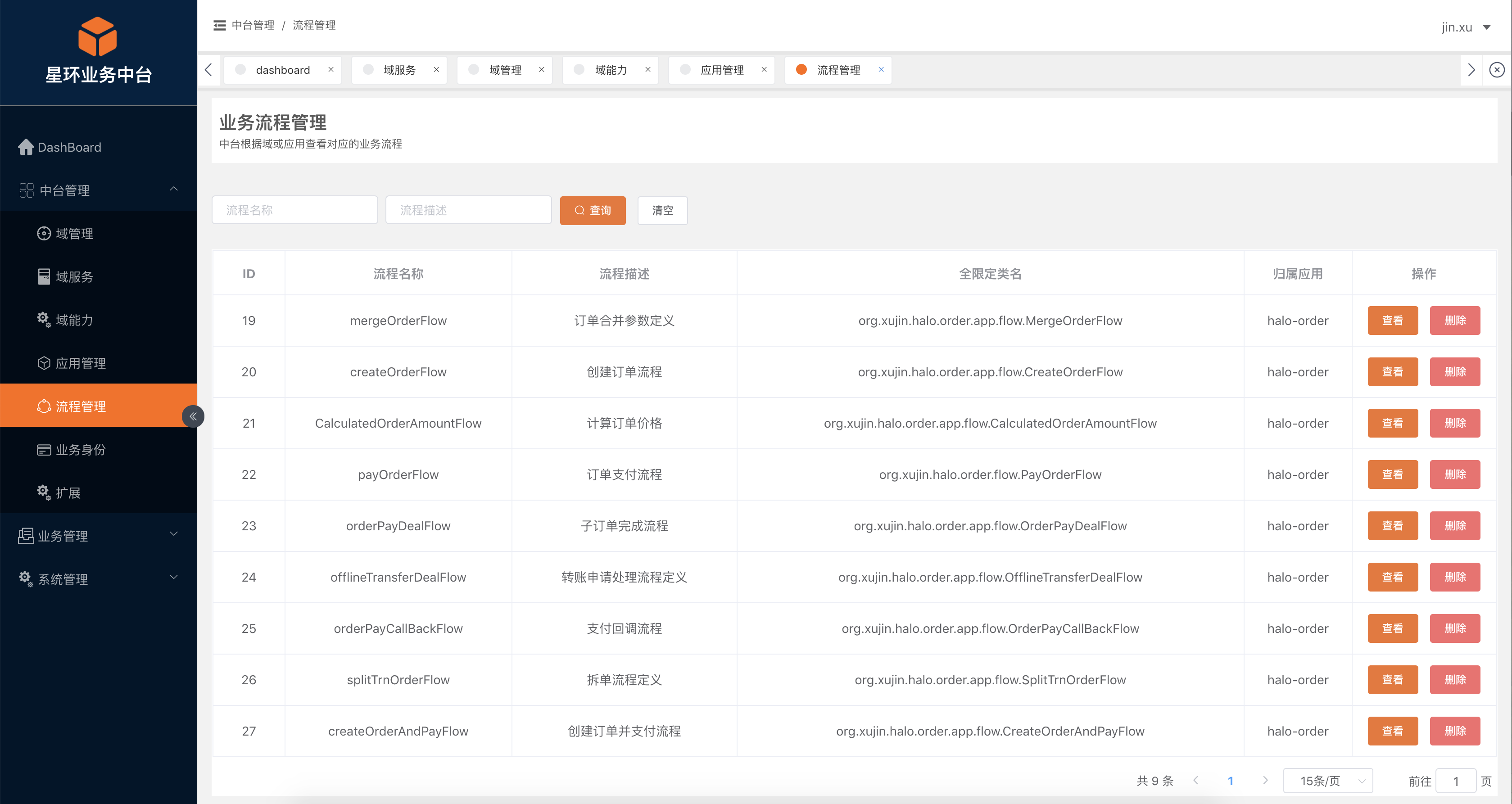The width and height of the screenshot is (1512, 804).
Task: Focus the 流程描述 search field
Action: [468, 210]
